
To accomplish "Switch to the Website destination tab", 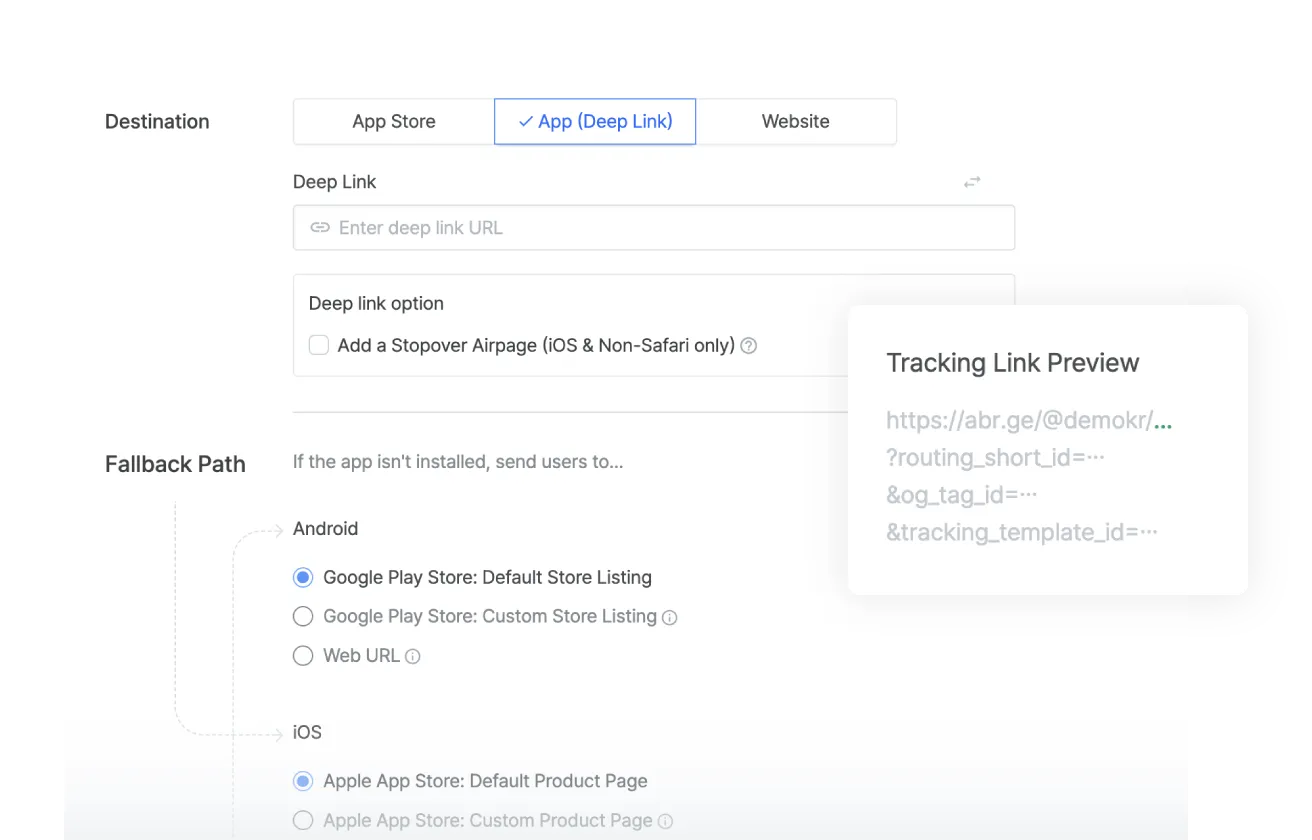I will coord(795,121).
